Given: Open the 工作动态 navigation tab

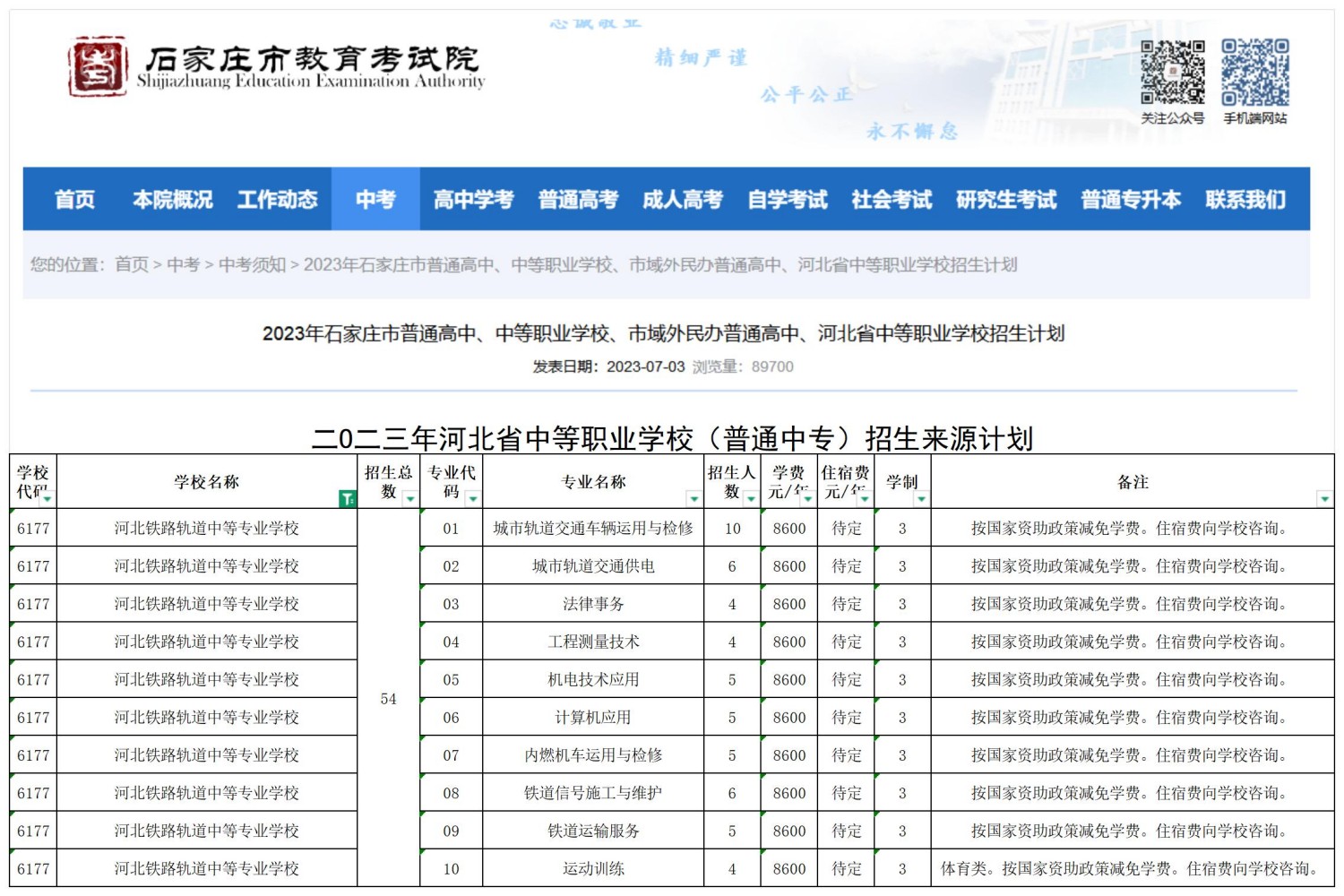Looking at the screenshot, I should [278, 199].
